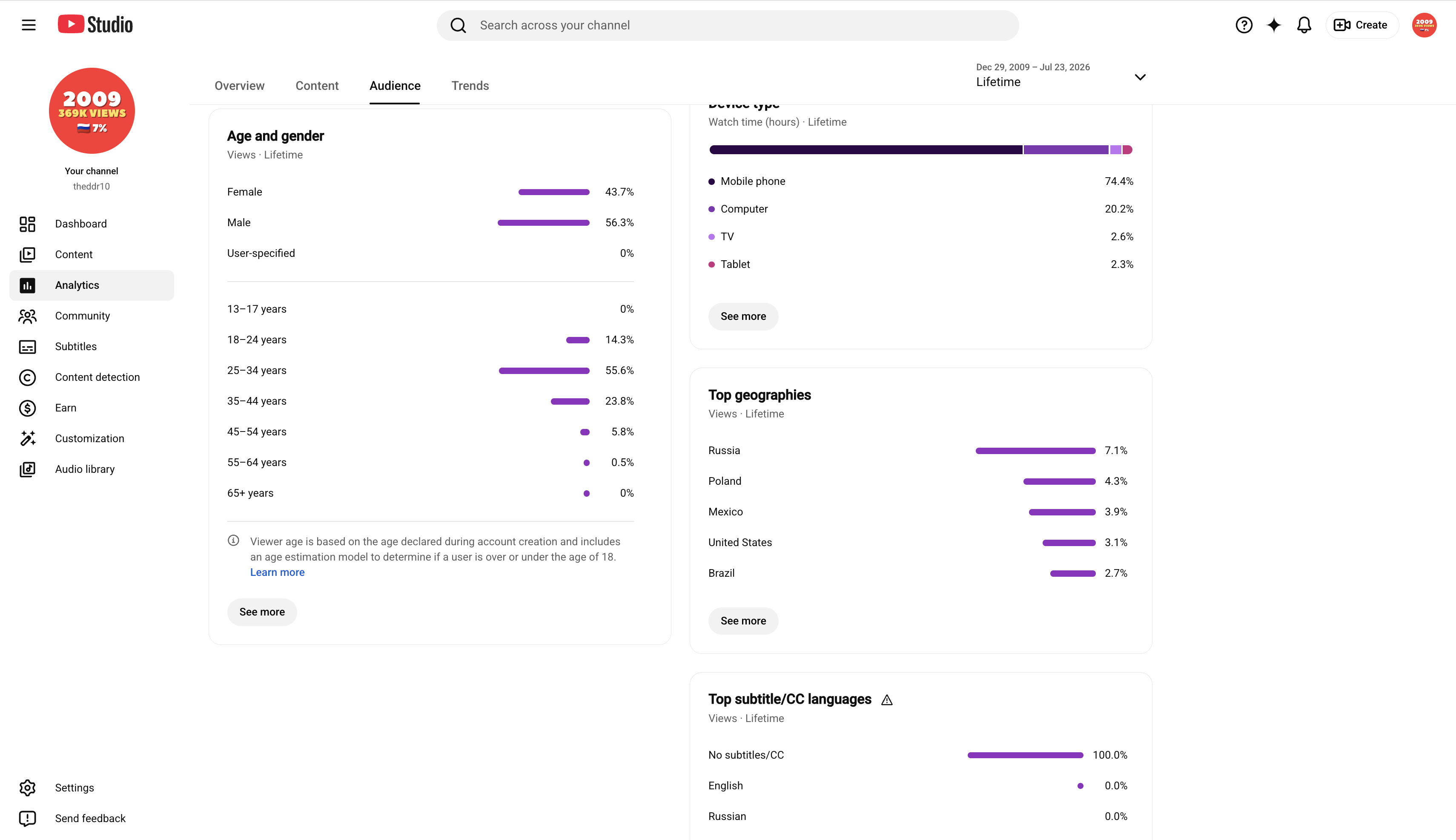Open the hamburger navigation menu
The height and width of the screenshot is (840, 1456).
tap(28, 25)
